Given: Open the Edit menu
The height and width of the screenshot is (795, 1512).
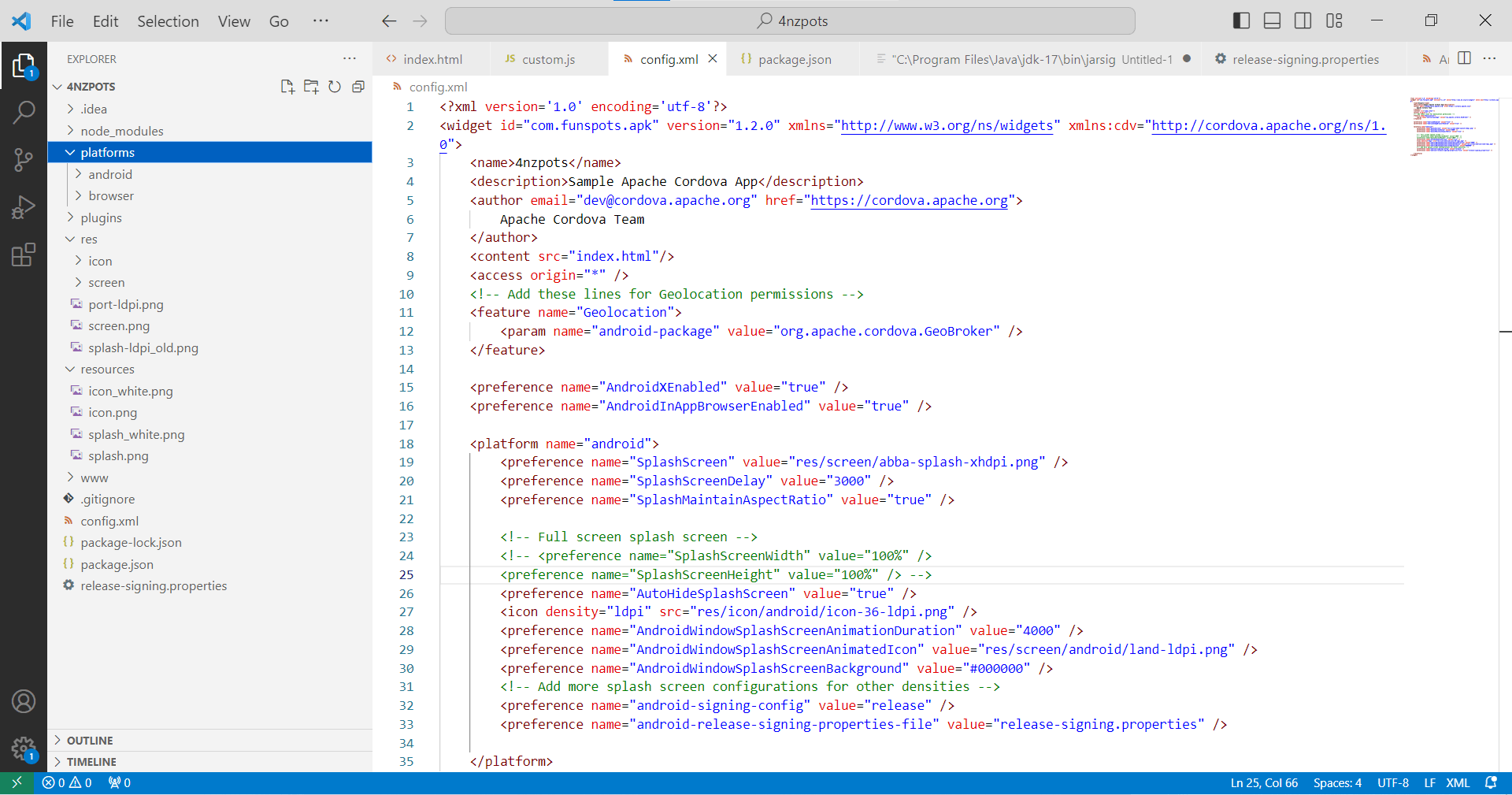Looking at the screenshot, I should tap(106, 21).
